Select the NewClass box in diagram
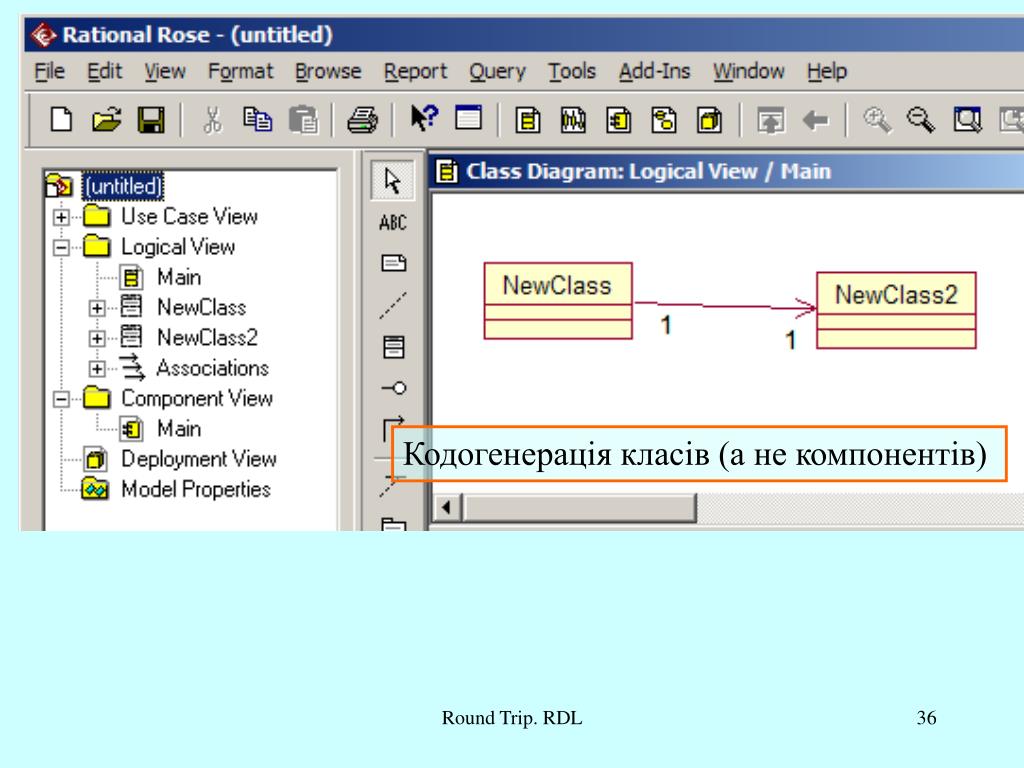Image resolution: width=1024 pixels, height=768 pixels. click(558, 301)
